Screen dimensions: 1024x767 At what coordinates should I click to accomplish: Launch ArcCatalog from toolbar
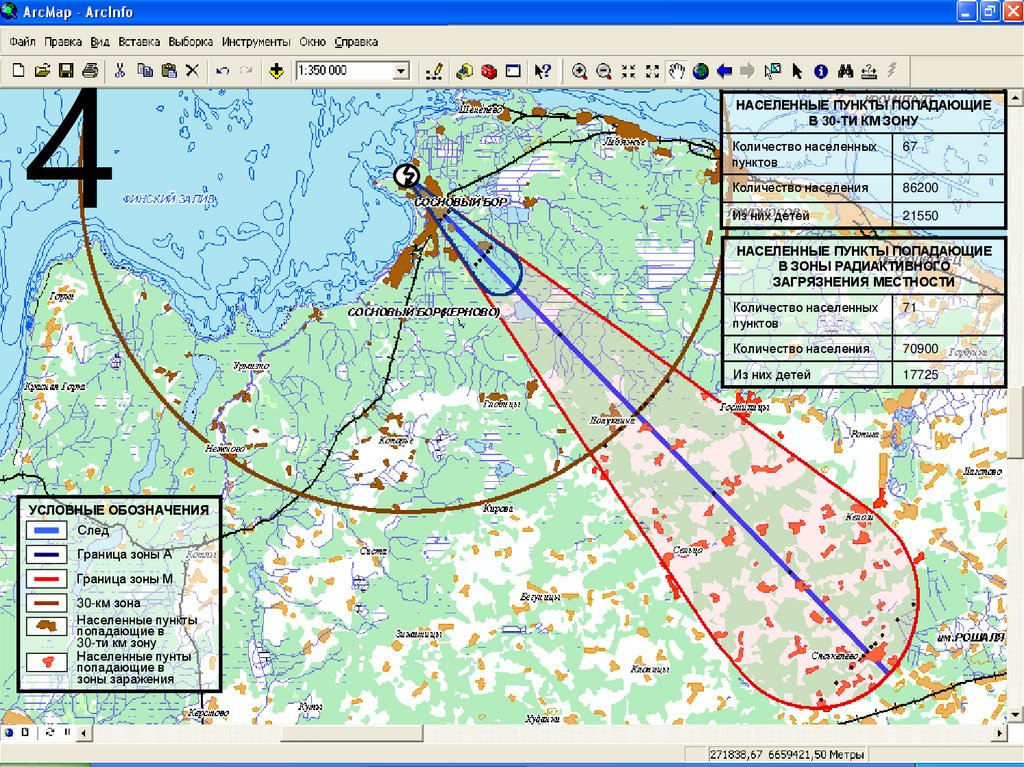(x=464, y=71)
